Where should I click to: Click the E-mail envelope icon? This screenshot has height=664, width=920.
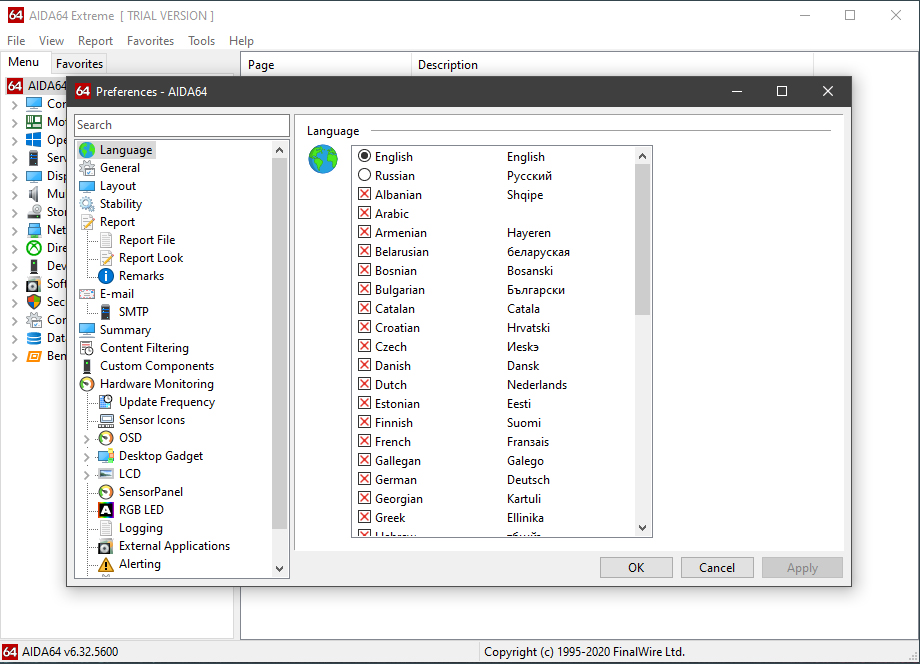[x=87, y=294]
